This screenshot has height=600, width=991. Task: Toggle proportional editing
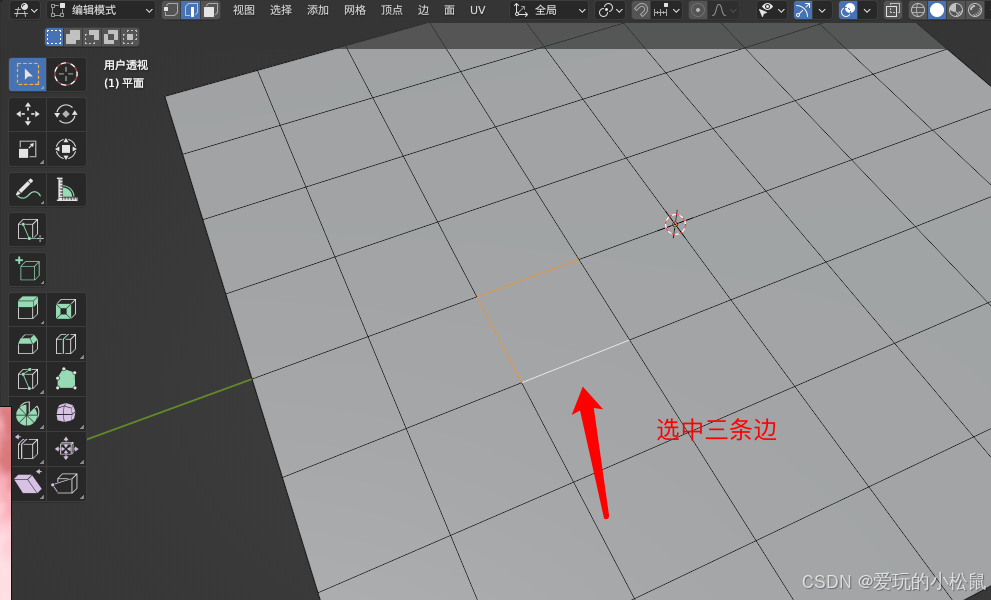tap(698, 10)
